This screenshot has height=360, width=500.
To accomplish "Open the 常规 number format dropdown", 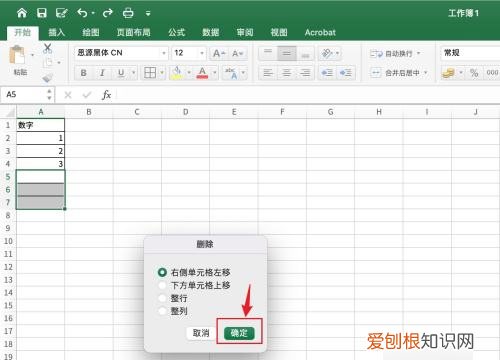I will 470,53.
